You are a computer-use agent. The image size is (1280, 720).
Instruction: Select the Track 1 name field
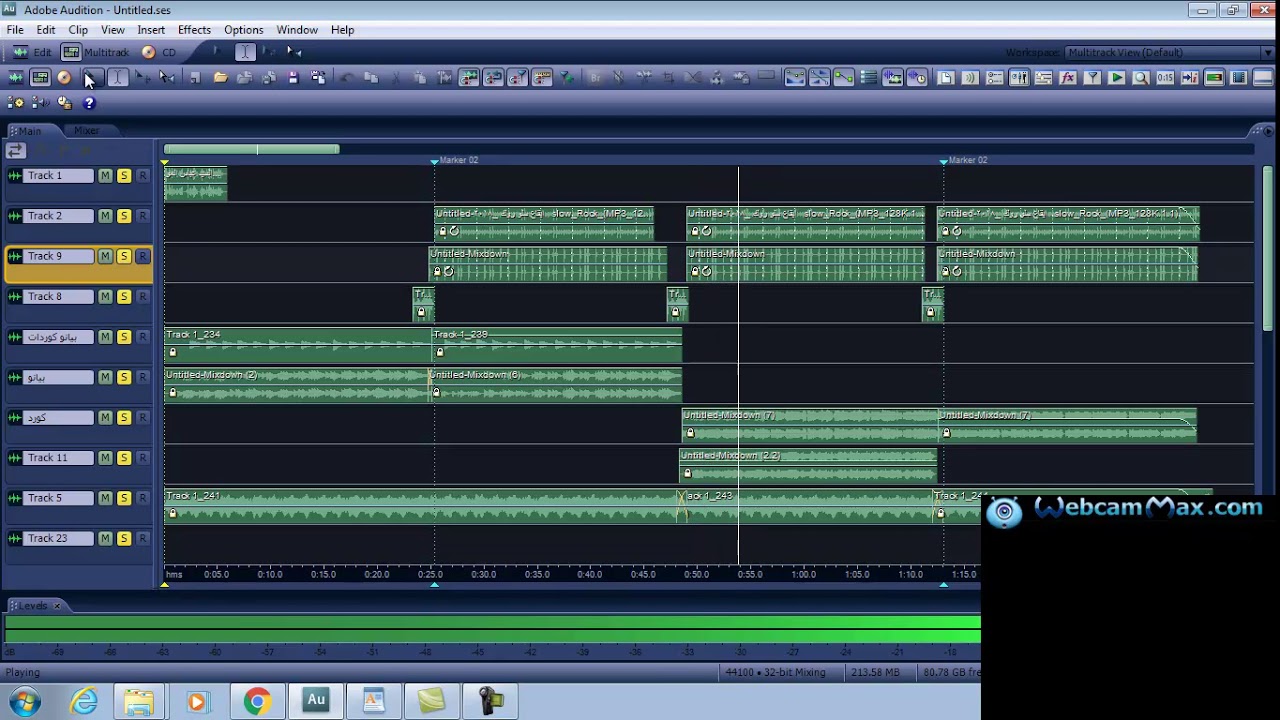59,176
